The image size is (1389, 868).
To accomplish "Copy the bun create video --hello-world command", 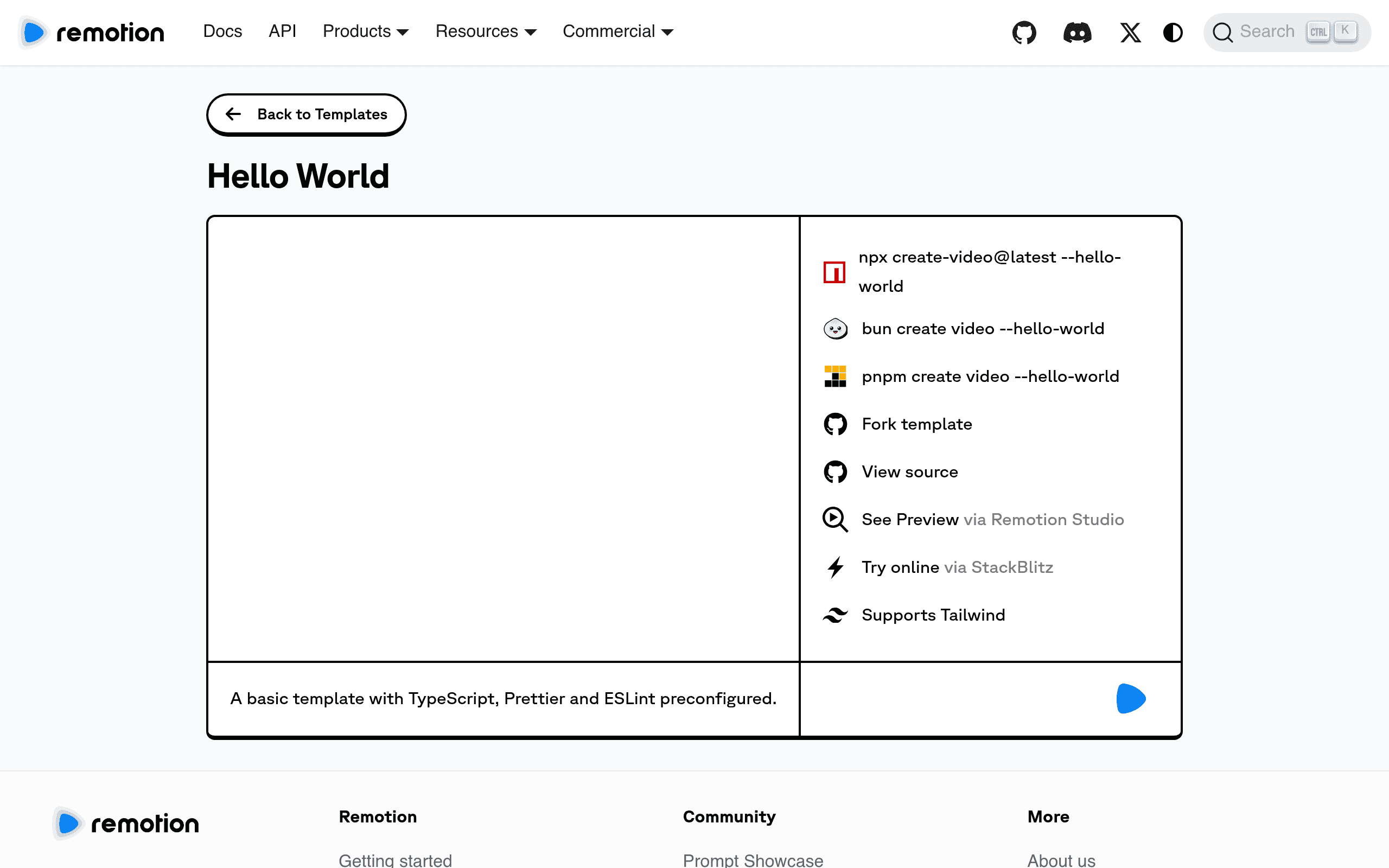I will [983, 329].
